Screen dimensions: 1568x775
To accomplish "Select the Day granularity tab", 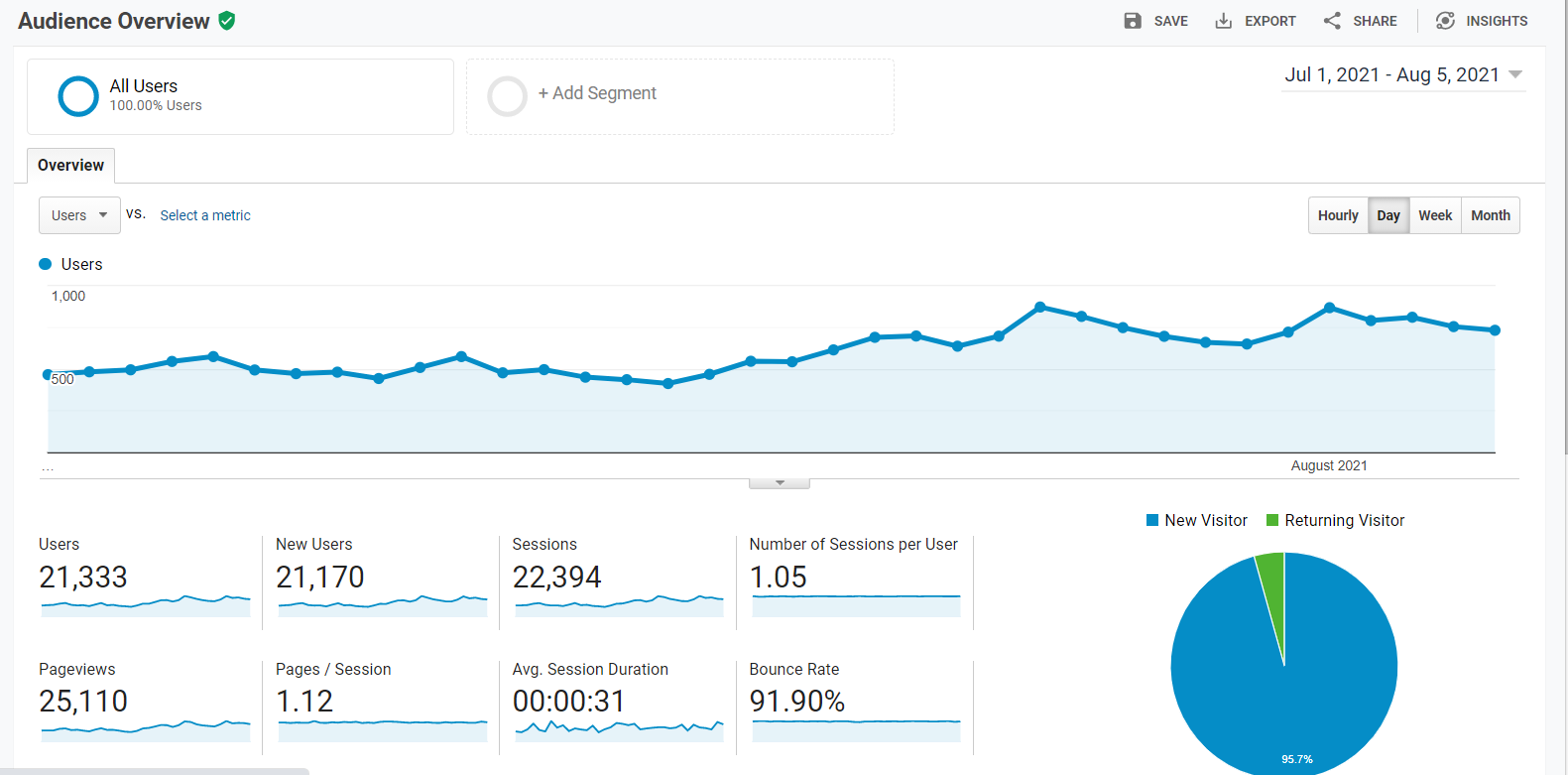I will coord(1388,215).
